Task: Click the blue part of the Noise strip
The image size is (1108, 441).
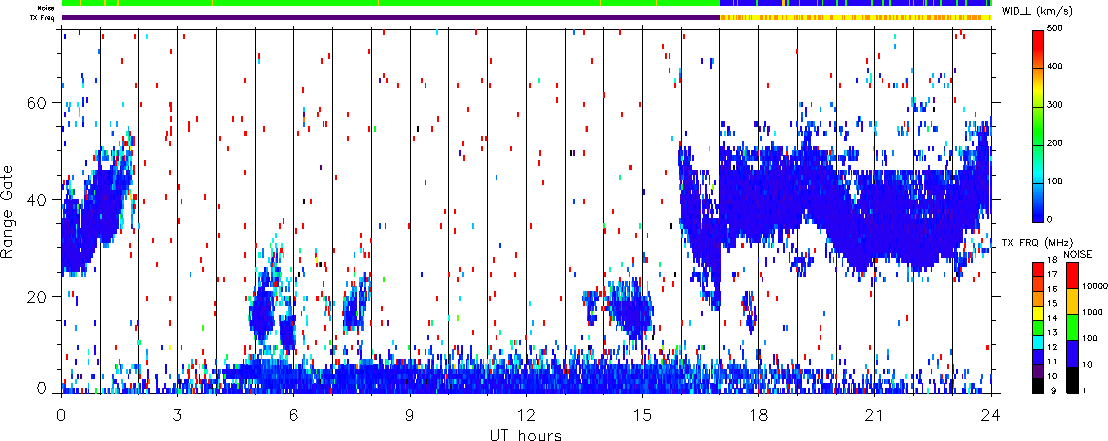Action: (x=855, y=4)
